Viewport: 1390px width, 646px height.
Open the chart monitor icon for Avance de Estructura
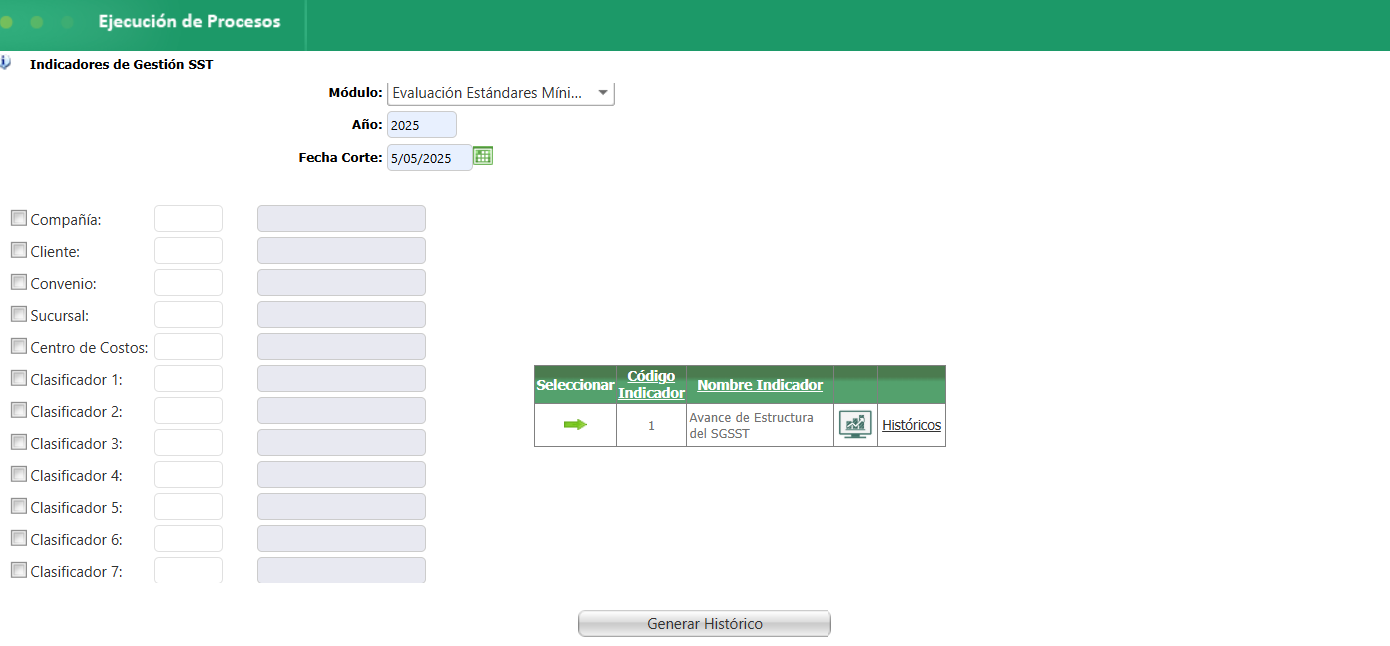click(x=855, y=425)
